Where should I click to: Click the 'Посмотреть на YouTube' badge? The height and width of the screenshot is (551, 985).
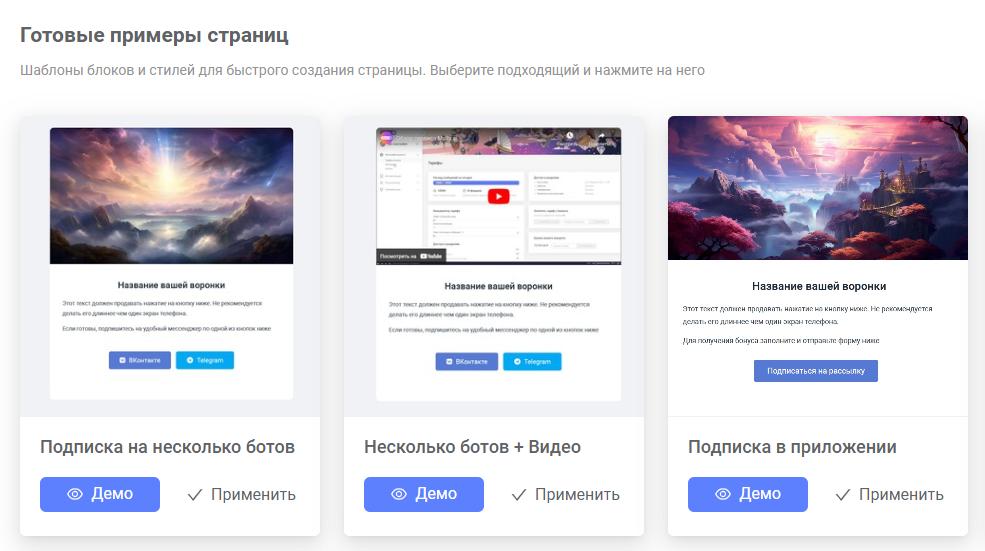point(411,256)
